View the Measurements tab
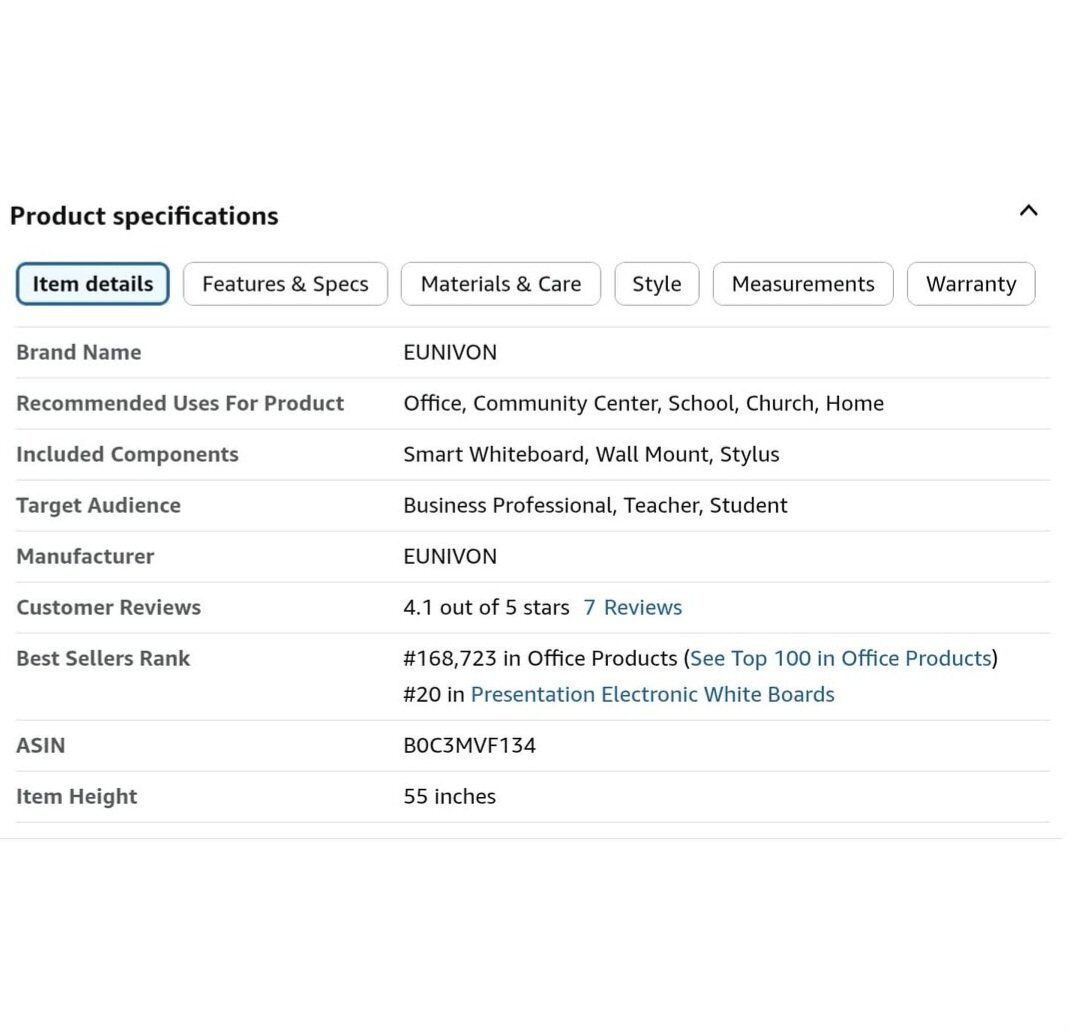1070x1030 pixels. click(802, 284)
